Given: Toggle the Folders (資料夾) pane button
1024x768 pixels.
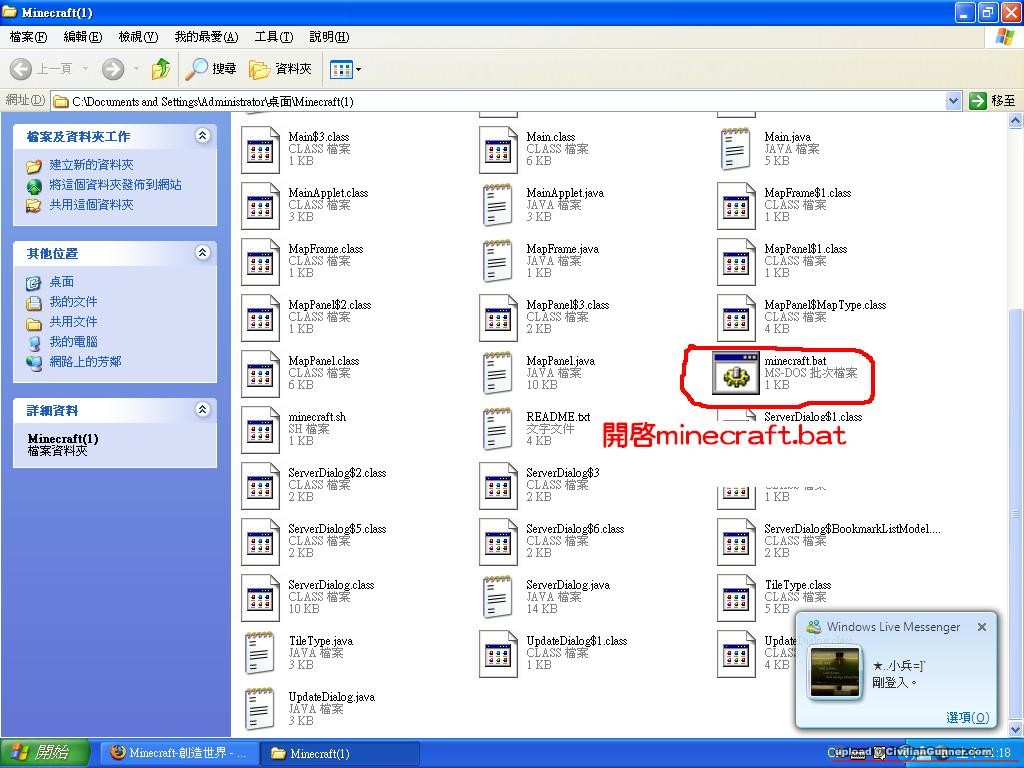Looking at the screenshot, I should [x=281, y=69].
